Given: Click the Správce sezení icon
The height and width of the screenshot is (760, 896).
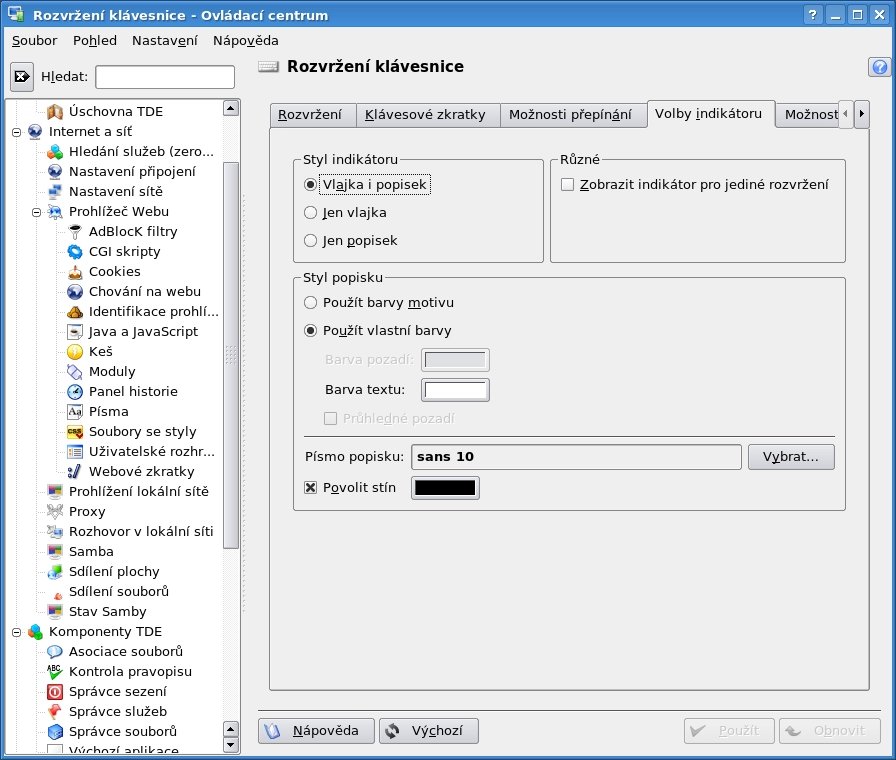Looking at the screenshot, I should click(55, 691).
